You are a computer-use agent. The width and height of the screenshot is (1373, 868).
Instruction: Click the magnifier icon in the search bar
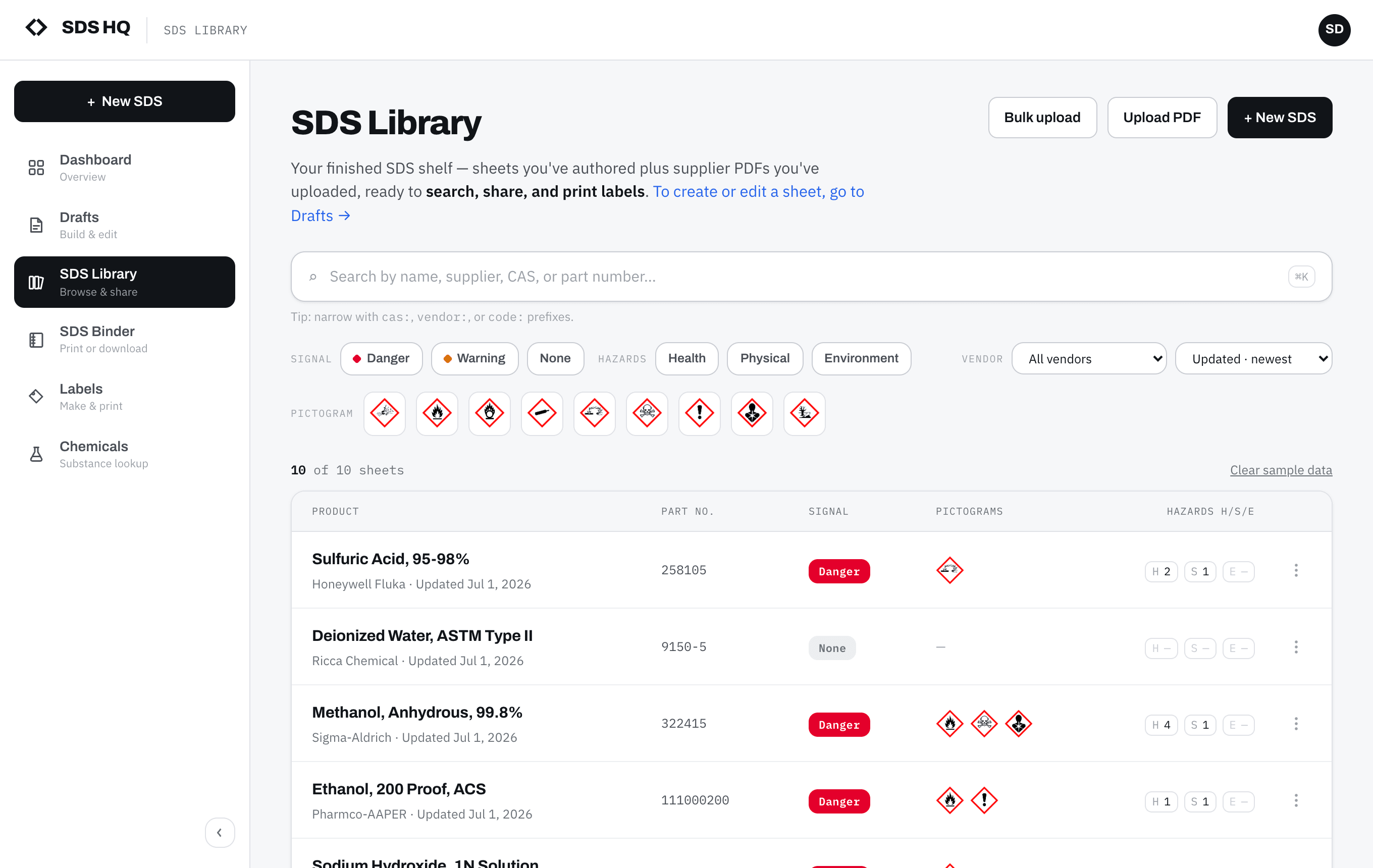click(x=312, y=277)
